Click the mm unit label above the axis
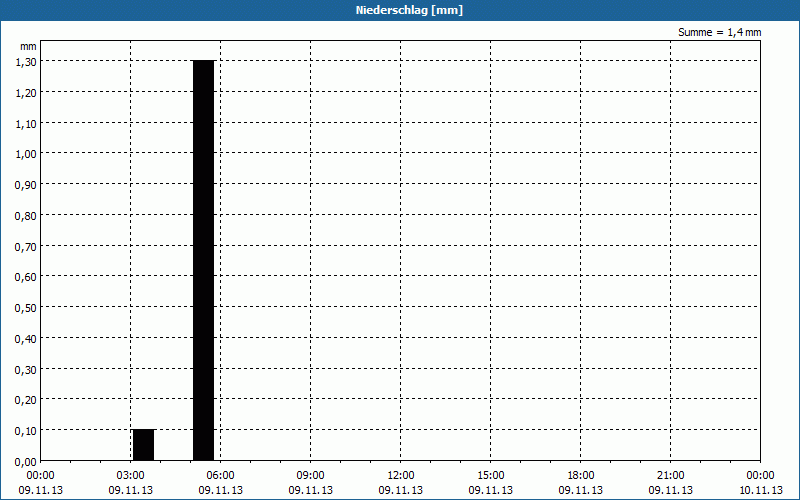This screenshot has height=500, width=800. (x=29, y=46)
